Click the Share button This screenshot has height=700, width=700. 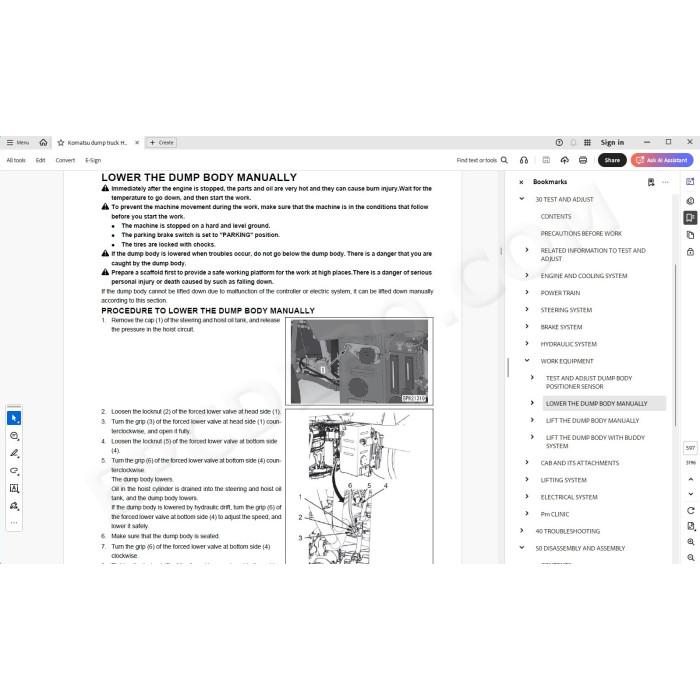point(612,160)
